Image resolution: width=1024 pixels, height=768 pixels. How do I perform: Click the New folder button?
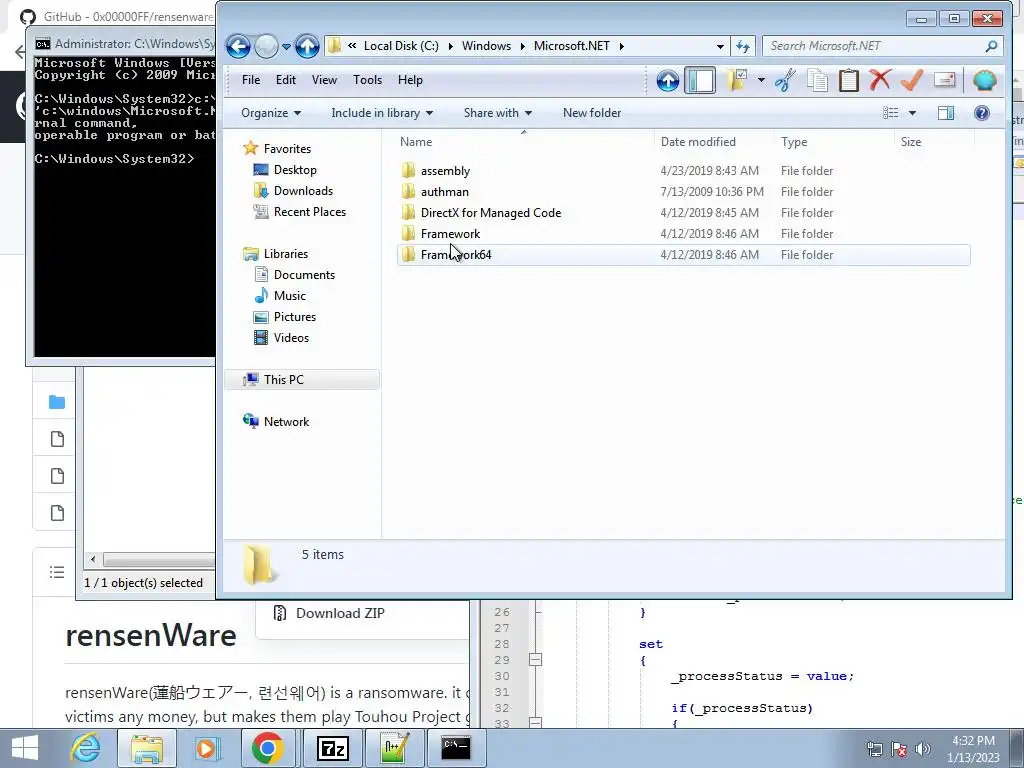(x=592, y=113)
